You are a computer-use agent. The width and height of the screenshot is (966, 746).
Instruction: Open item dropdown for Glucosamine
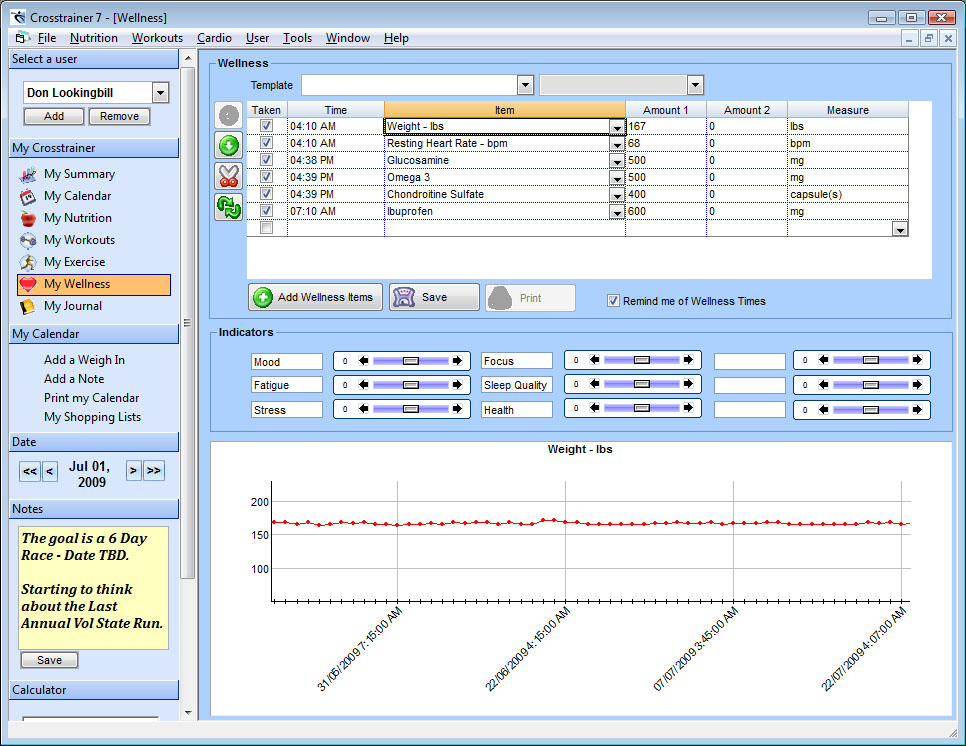617,161
